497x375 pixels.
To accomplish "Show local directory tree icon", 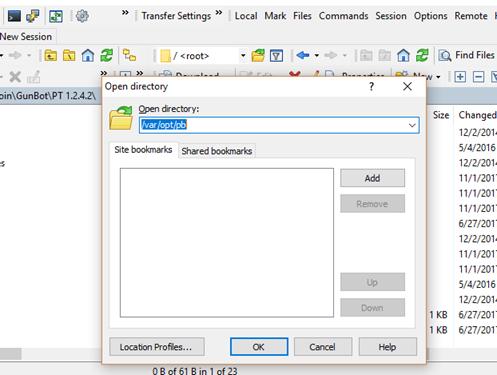I will pos(129,55).
